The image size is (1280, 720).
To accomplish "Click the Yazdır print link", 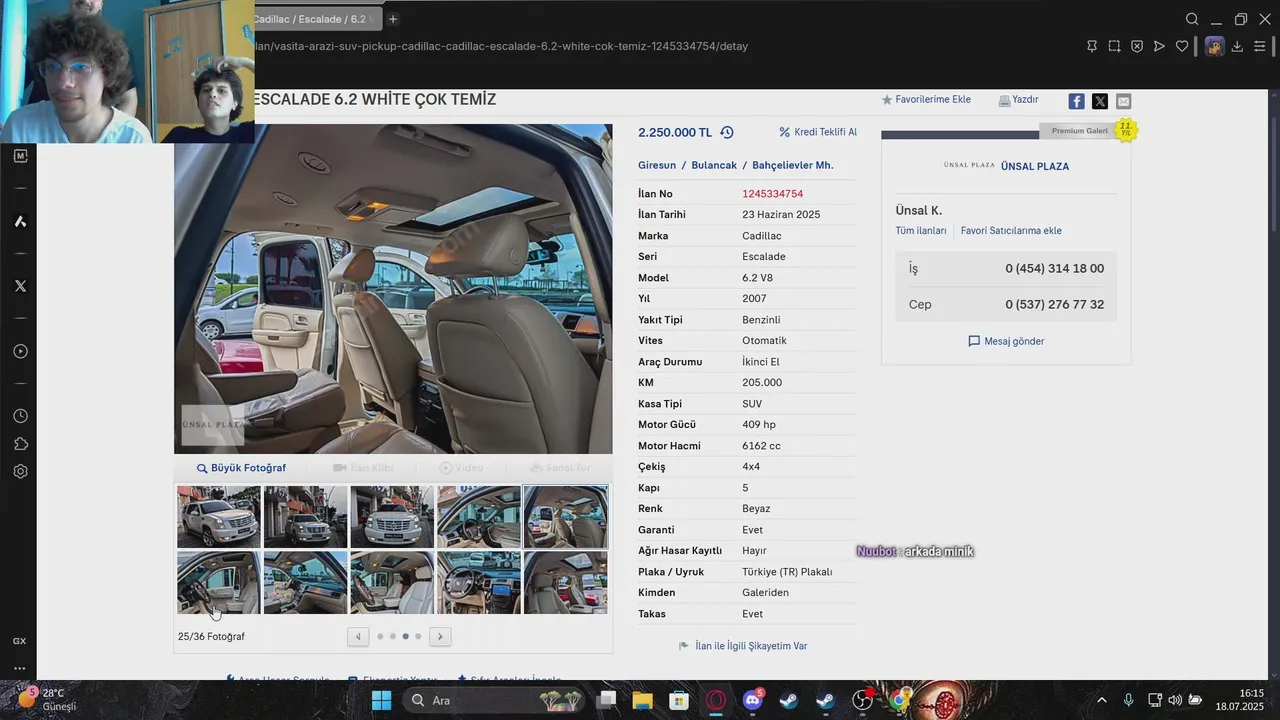I will point(1018,100).
